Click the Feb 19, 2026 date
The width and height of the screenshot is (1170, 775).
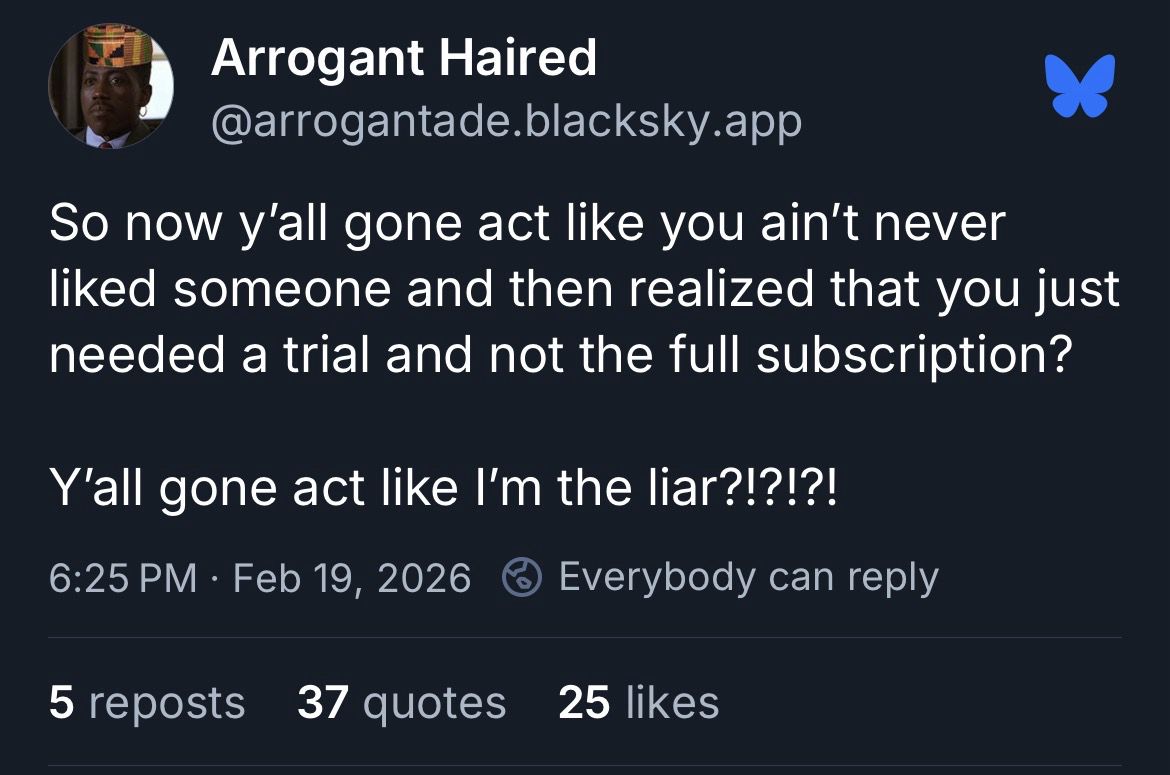click(351, 578)
